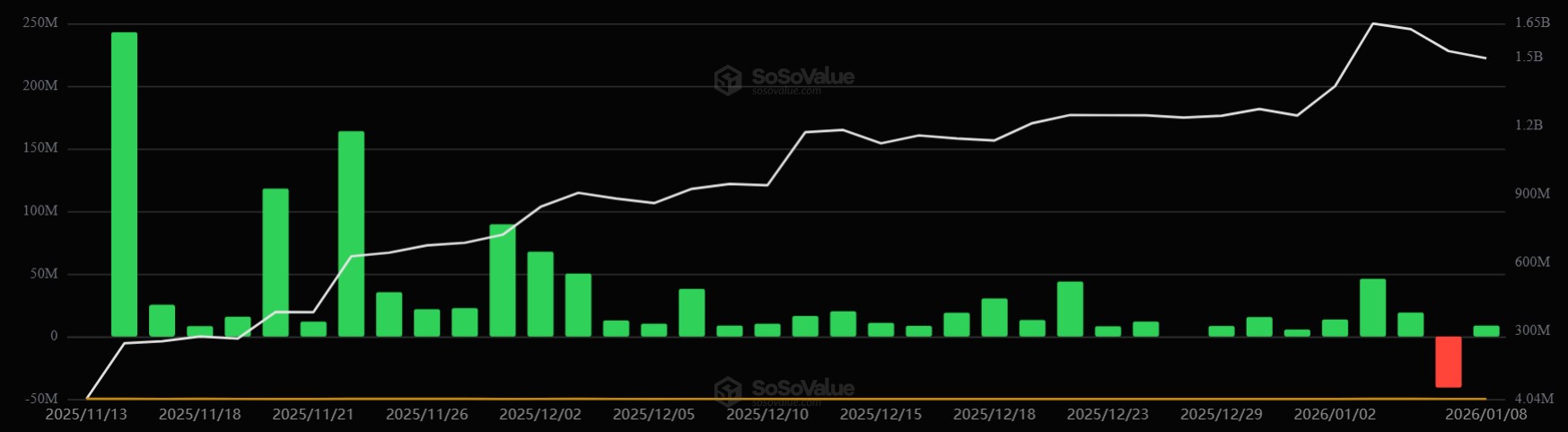Click the 250M left axis label
Image resolution: width=1568 pixels, height=432 pixels.
pyautogui.click(x=40, y=22)
